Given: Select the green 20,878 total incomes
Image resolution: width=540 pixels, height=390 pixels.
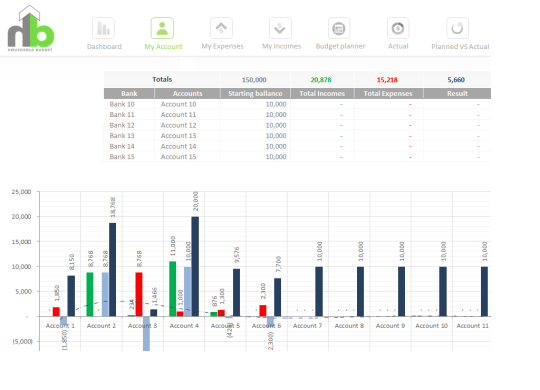Looking at the screenshot, I should tap(321, 80).
